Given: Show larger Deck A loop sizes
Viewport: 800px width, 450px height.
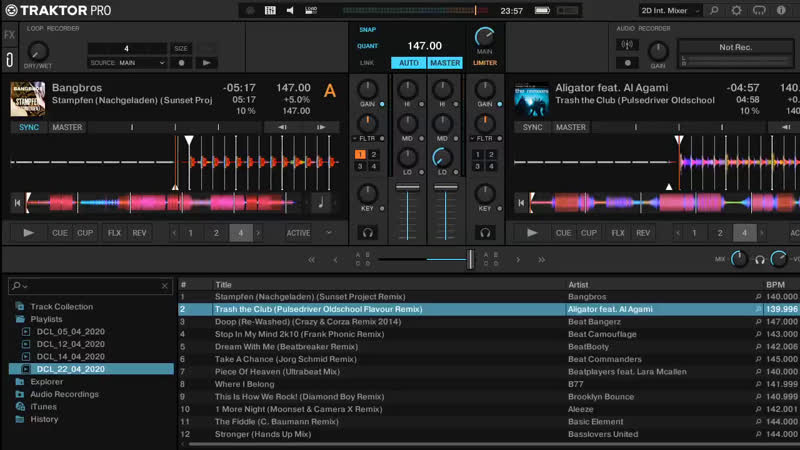Looking at the screenshot, I should coord(258,233).
